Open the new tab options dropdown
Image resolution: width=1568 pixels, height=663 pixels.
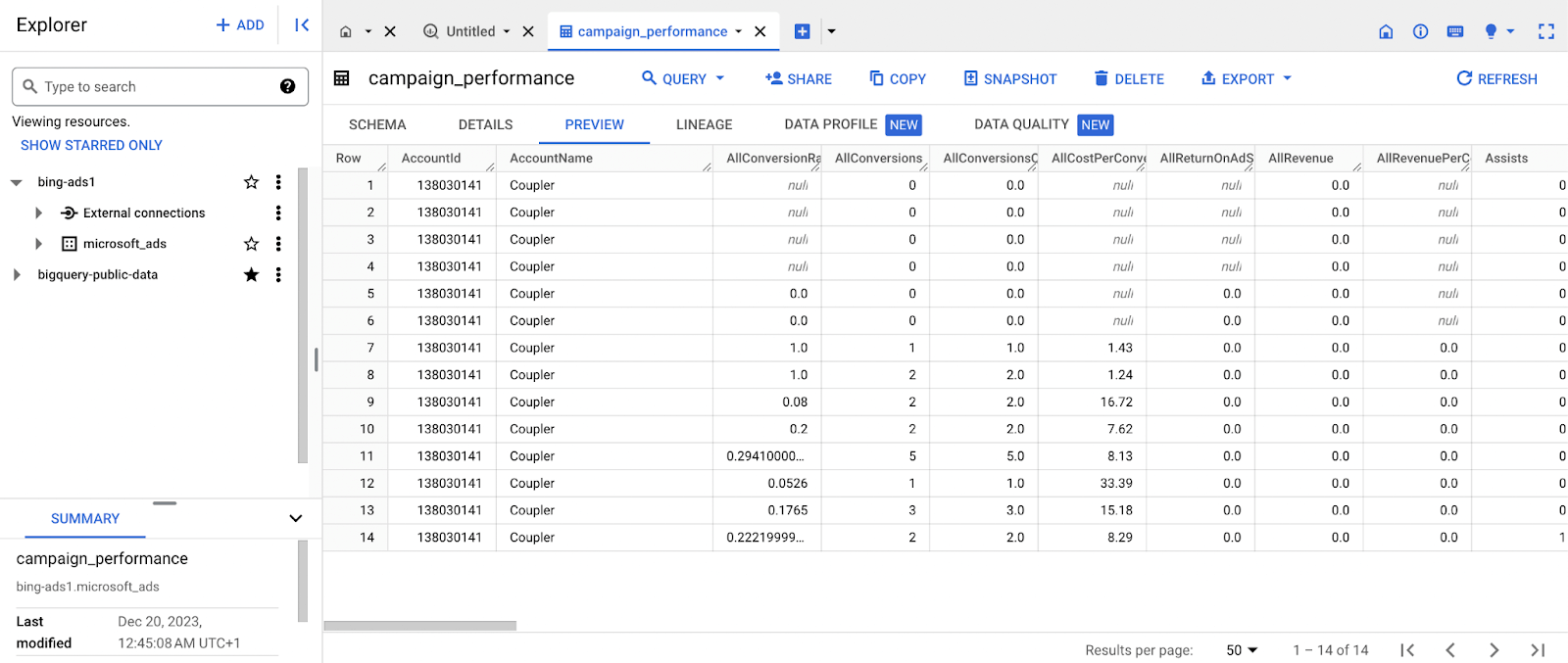coord(831,31)
